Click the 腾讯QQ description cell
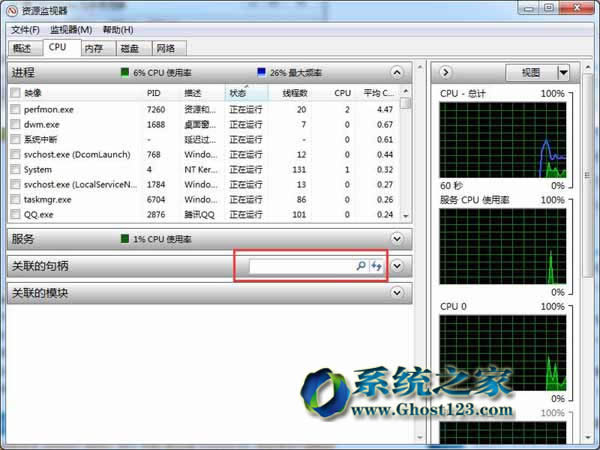600x450 pixels. point(199,214)
